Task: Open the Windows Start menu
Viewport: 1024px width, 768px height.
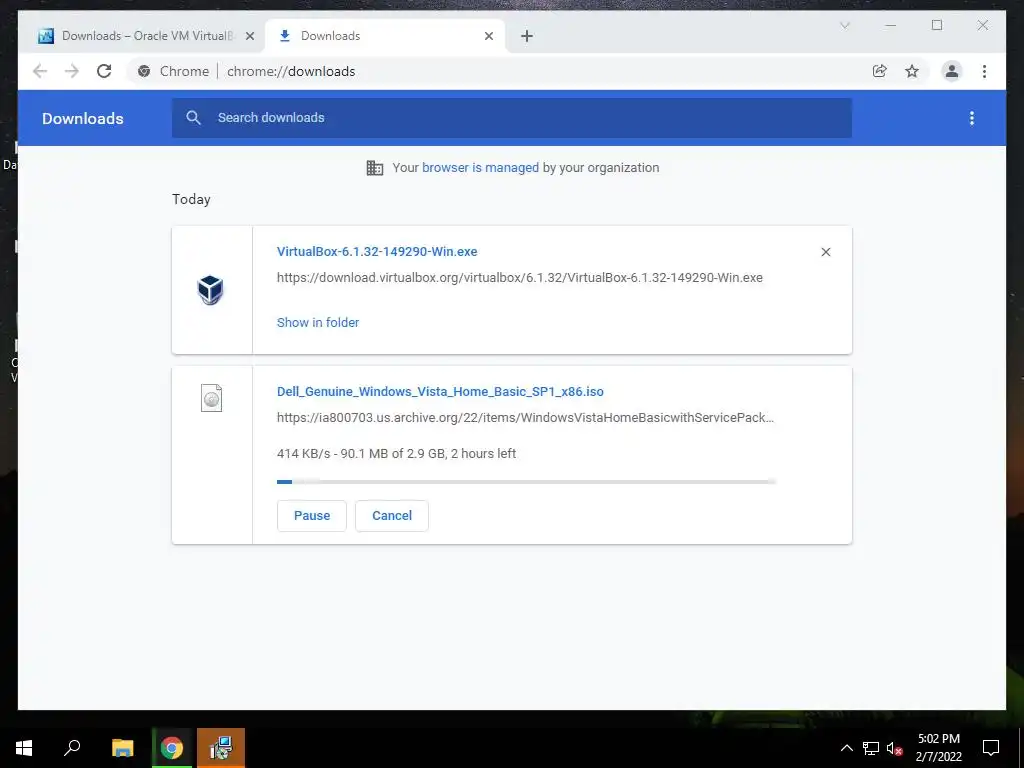Action: (x=24, y=748)
